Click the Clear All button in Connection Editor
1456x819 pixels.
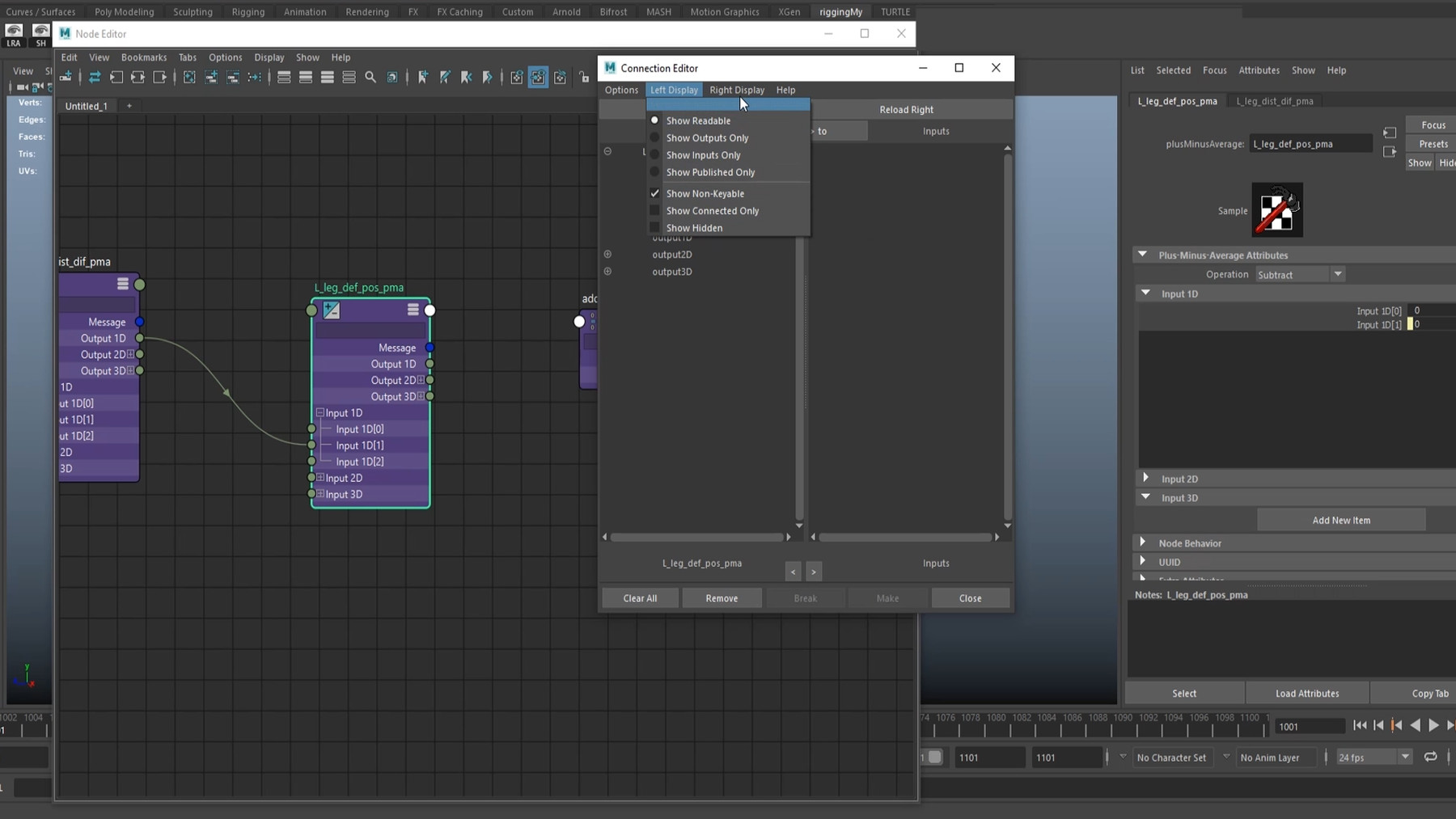point(639,597)
